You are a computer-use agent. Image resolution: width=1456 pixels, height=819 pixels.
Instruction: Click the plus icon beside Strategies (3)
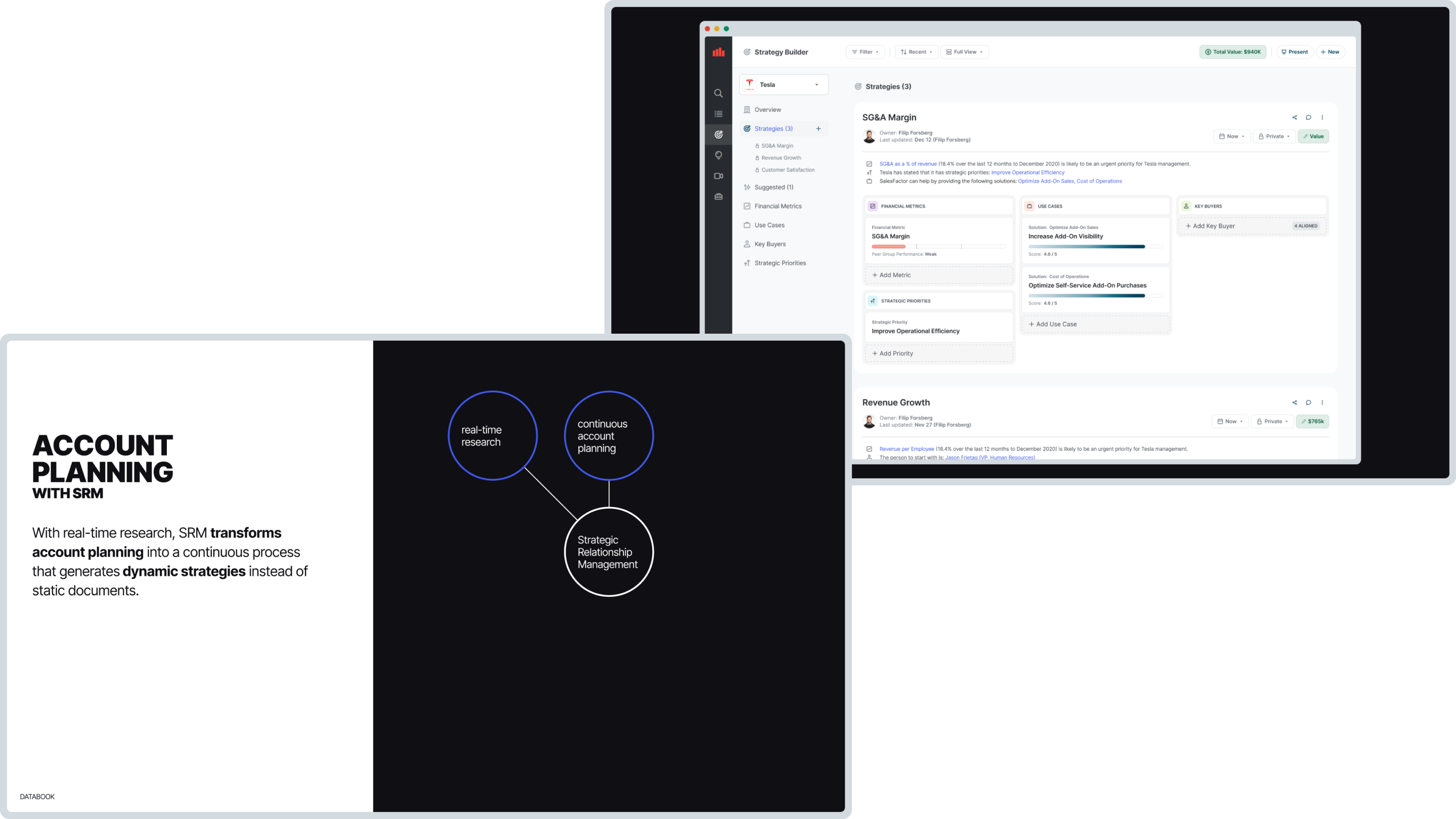pyautogui.click(x=818, y=129)
